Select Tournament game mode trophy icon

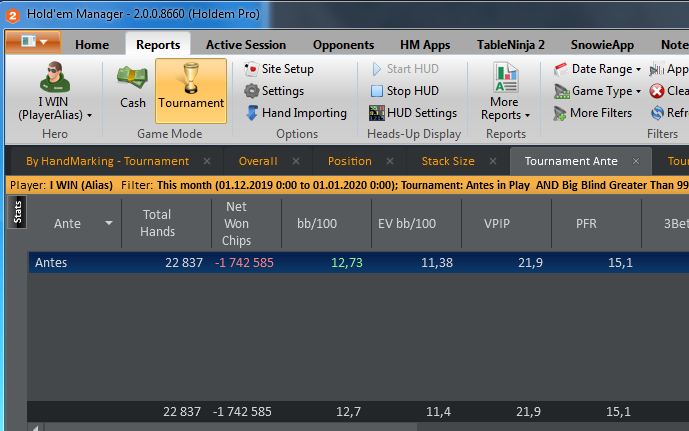[x=191, y=78]
